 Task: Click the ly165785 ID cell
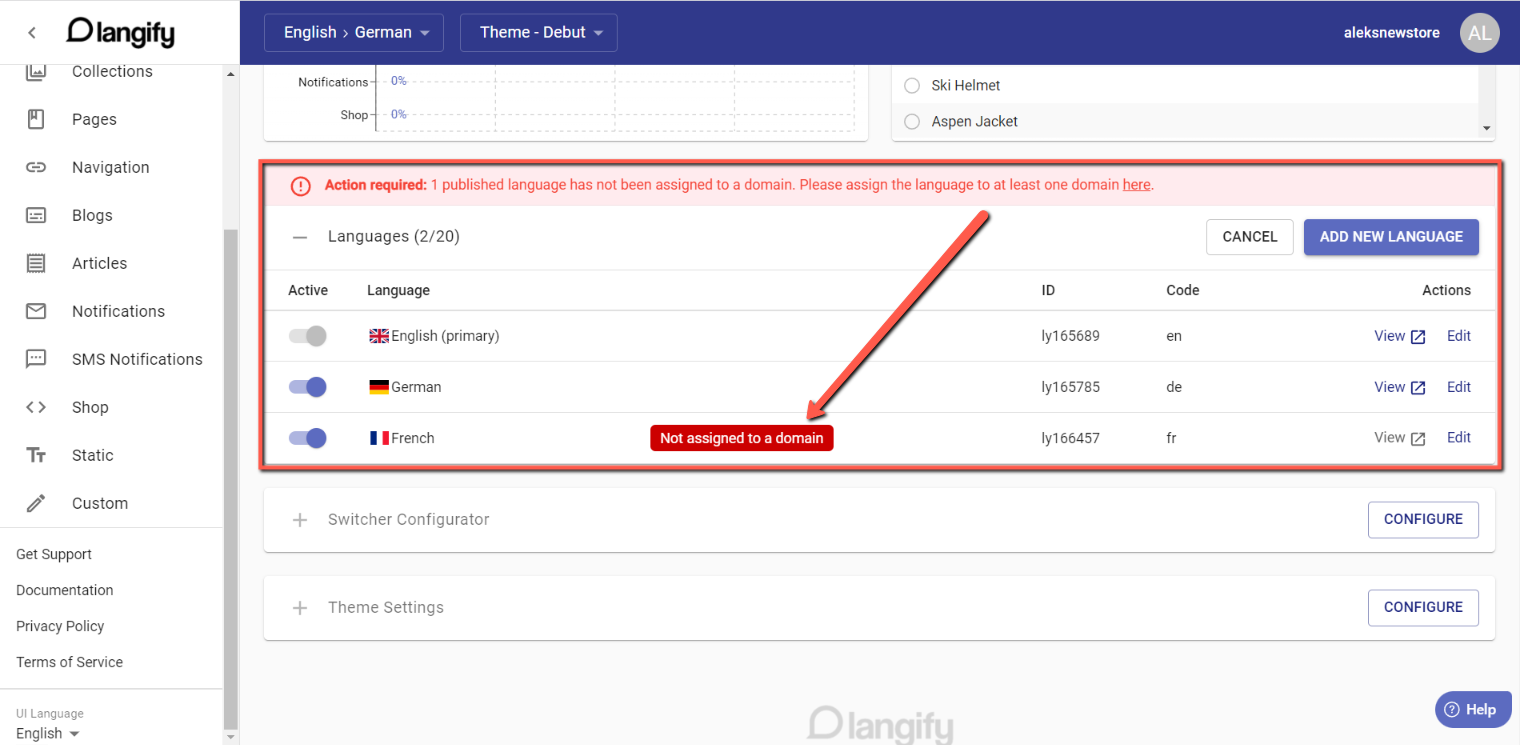[1070, 387]
